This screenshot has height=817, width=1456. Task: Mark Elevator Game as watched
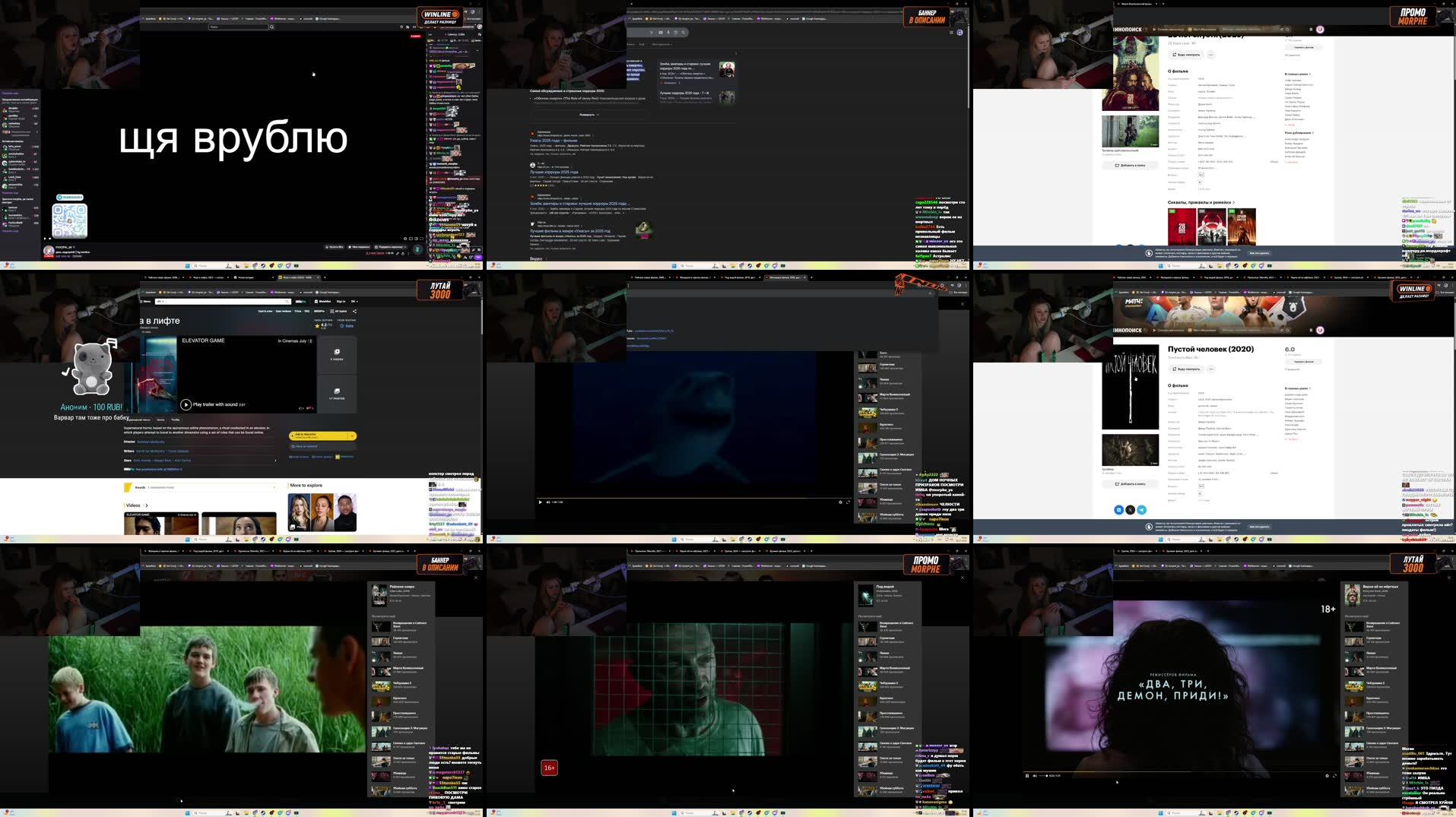304,446
